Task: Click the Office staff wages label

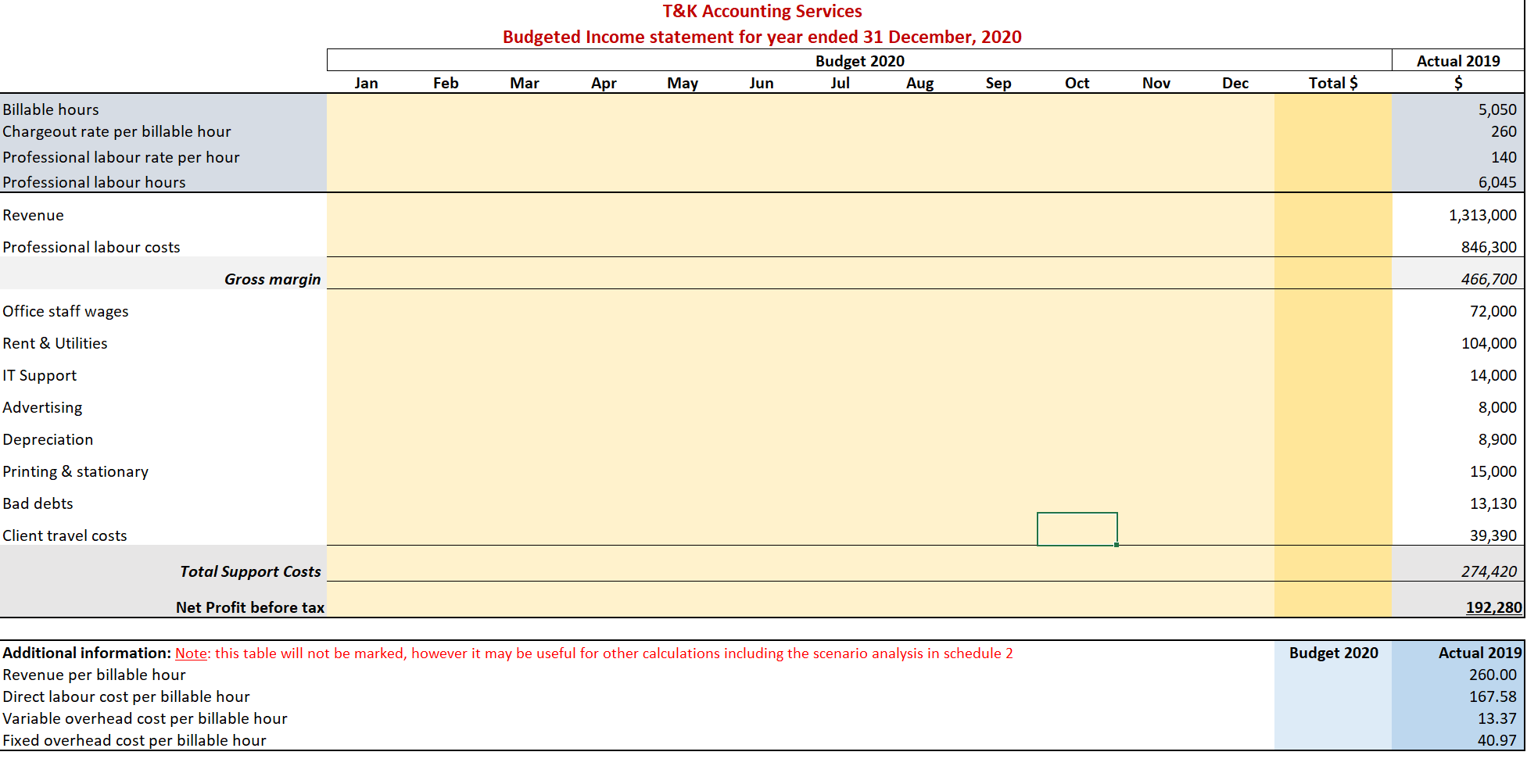Action: coord(66,311)
